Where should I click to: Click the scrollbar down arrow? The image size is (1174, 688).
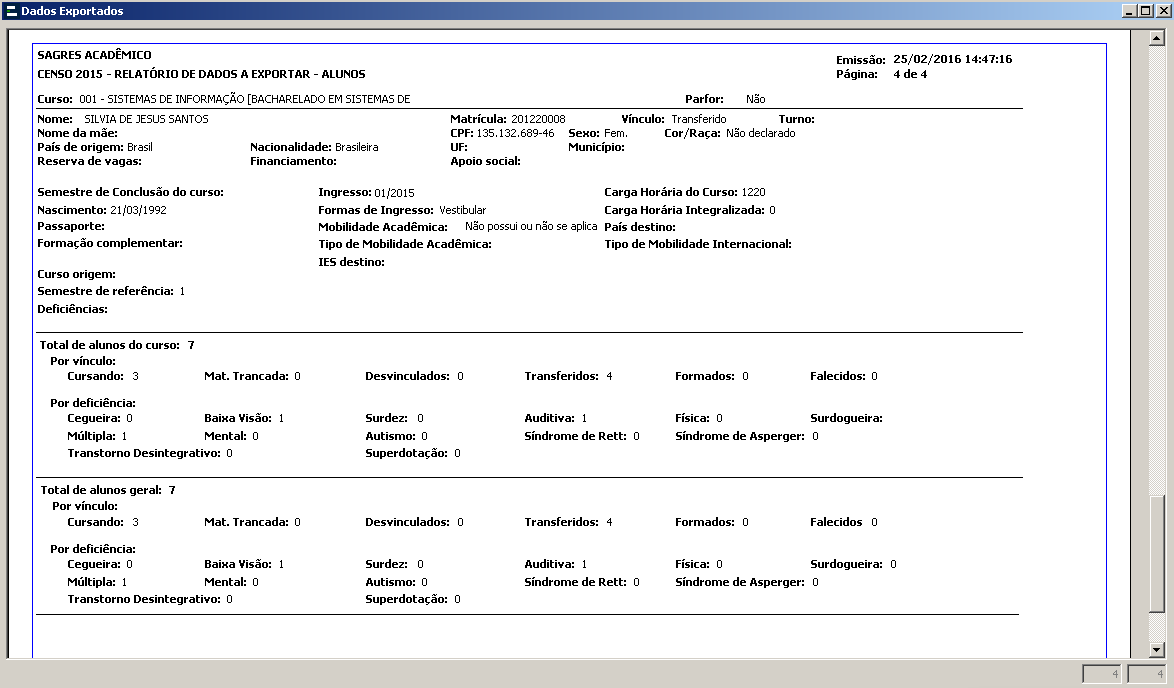coord(1156,649)
